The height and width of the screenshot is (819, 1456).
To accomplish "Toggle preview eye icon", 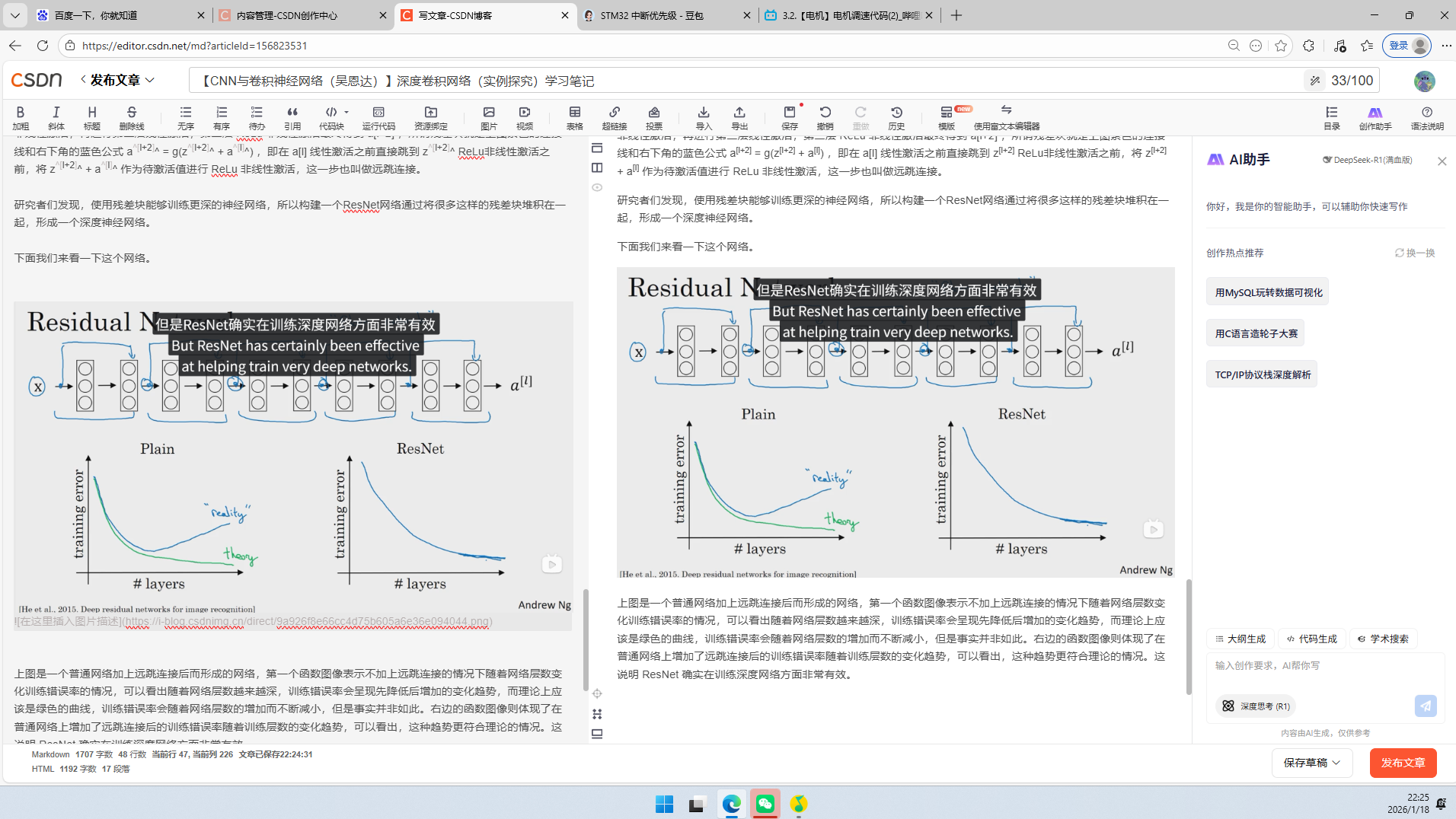I will pos(597,187).
